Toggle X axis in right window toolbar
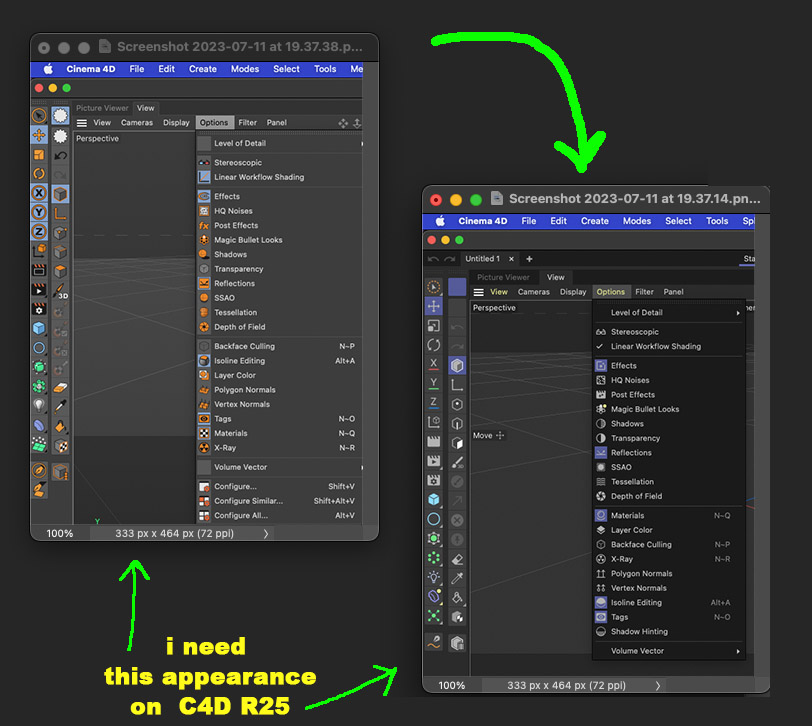Image resolution: width=812 pixels, height=726 pixels. [433, 364]
